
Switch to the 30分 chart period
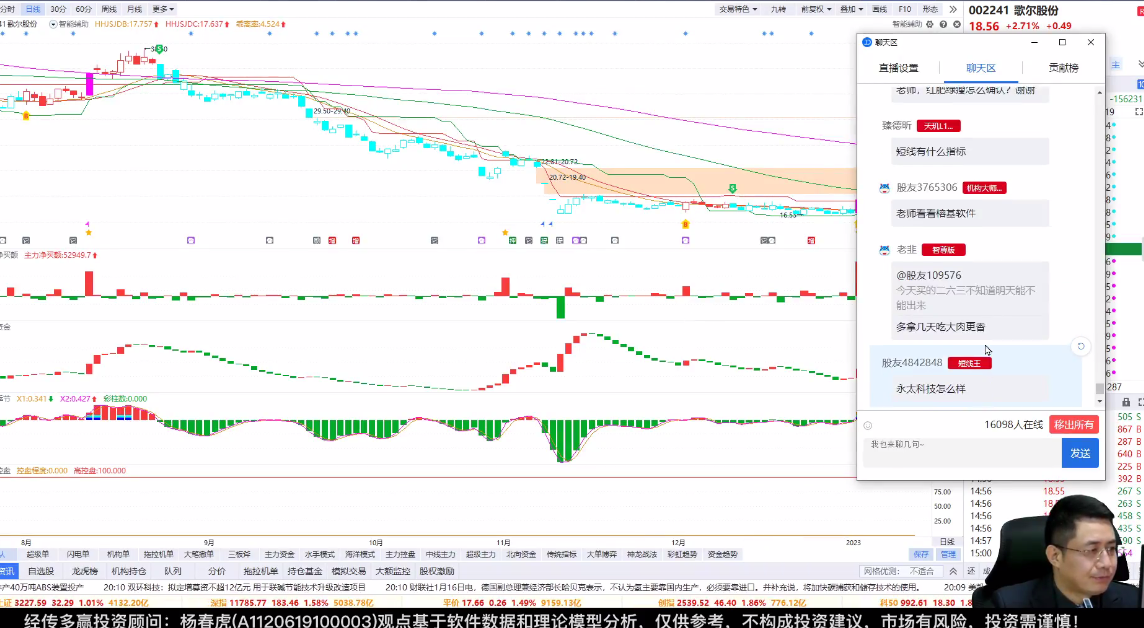(58, 9)
